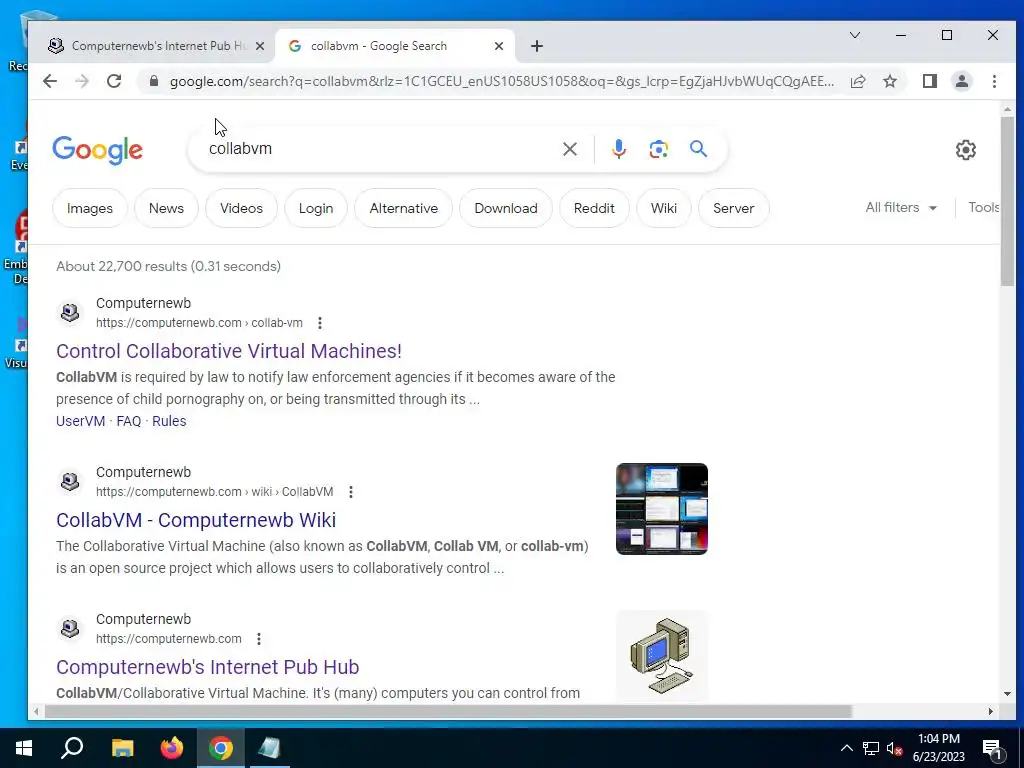Click the horizontal scrollbar thumb
This screenshot has height=768, width=1024.
coord(447,711)
